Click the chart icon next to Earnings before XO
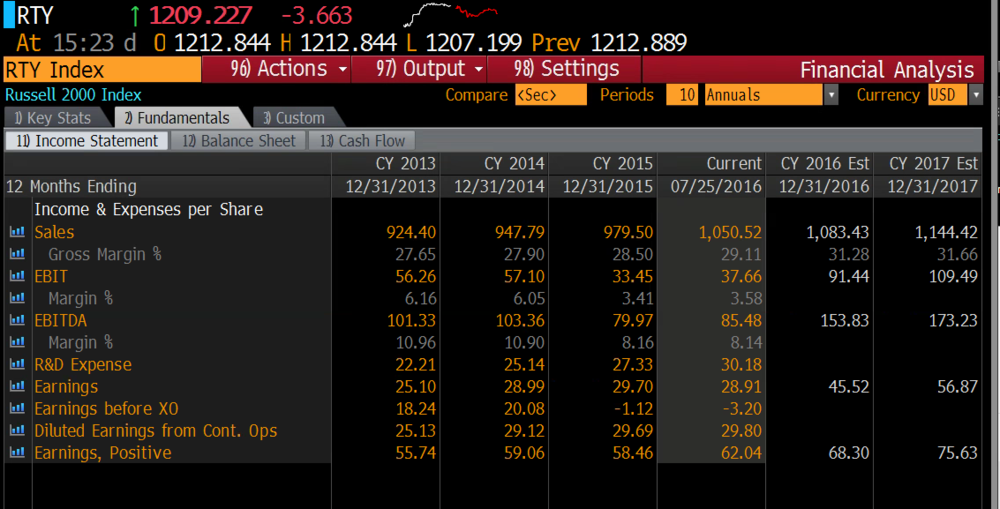 (x=17, y=408)
